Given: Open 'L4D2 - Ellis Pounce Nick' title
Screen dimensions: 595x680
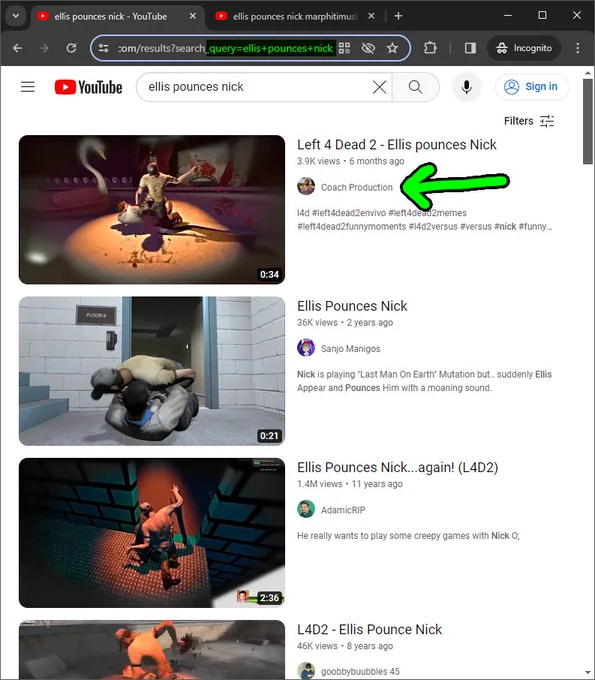Looking at the screenshot, I should pos(369,630).
